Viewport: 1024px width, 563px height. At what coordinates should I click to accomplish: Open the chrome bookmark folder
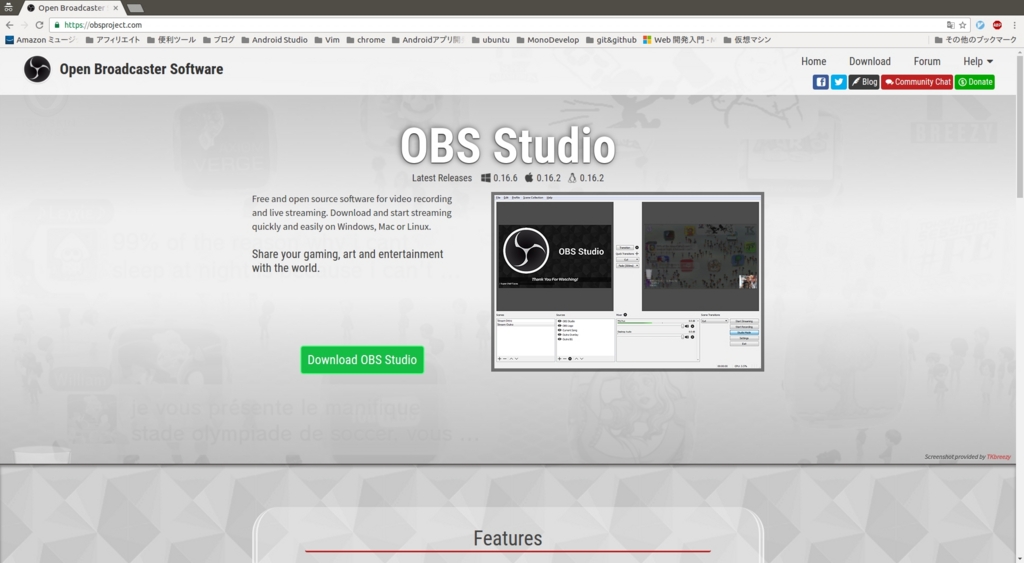tap(366, 40)
